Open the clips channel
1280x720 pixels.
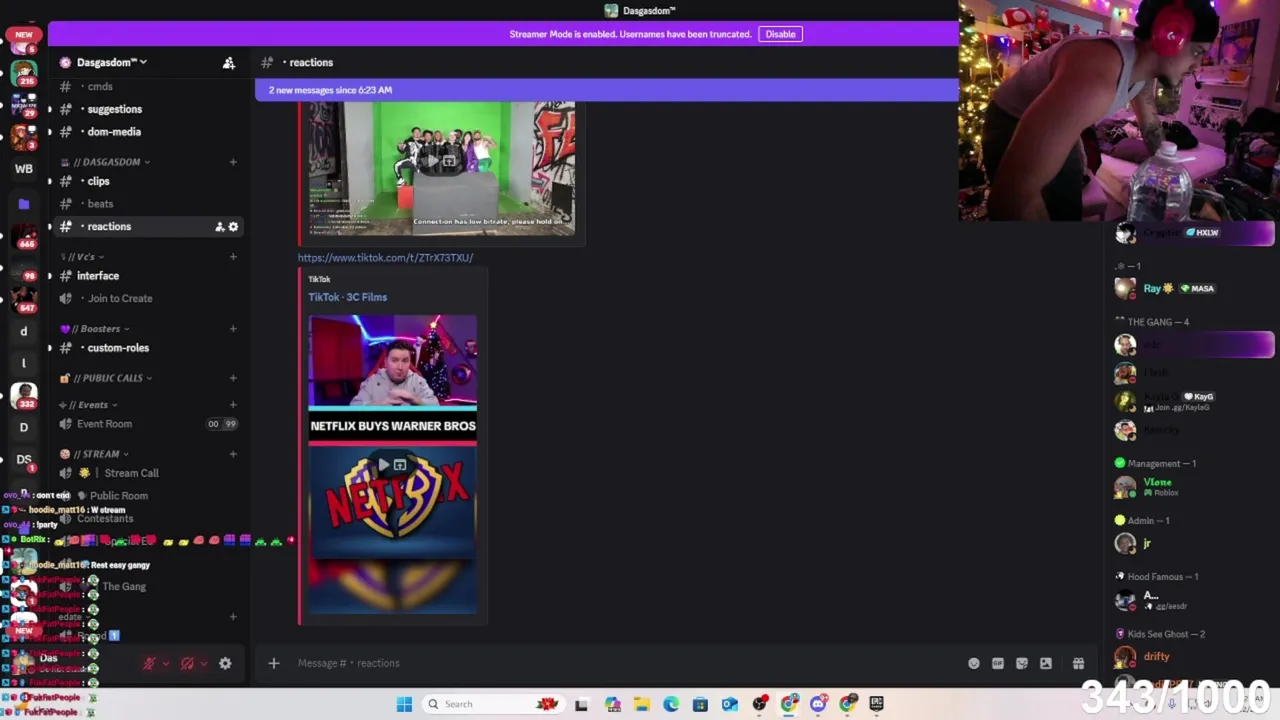tap(148, 181)
